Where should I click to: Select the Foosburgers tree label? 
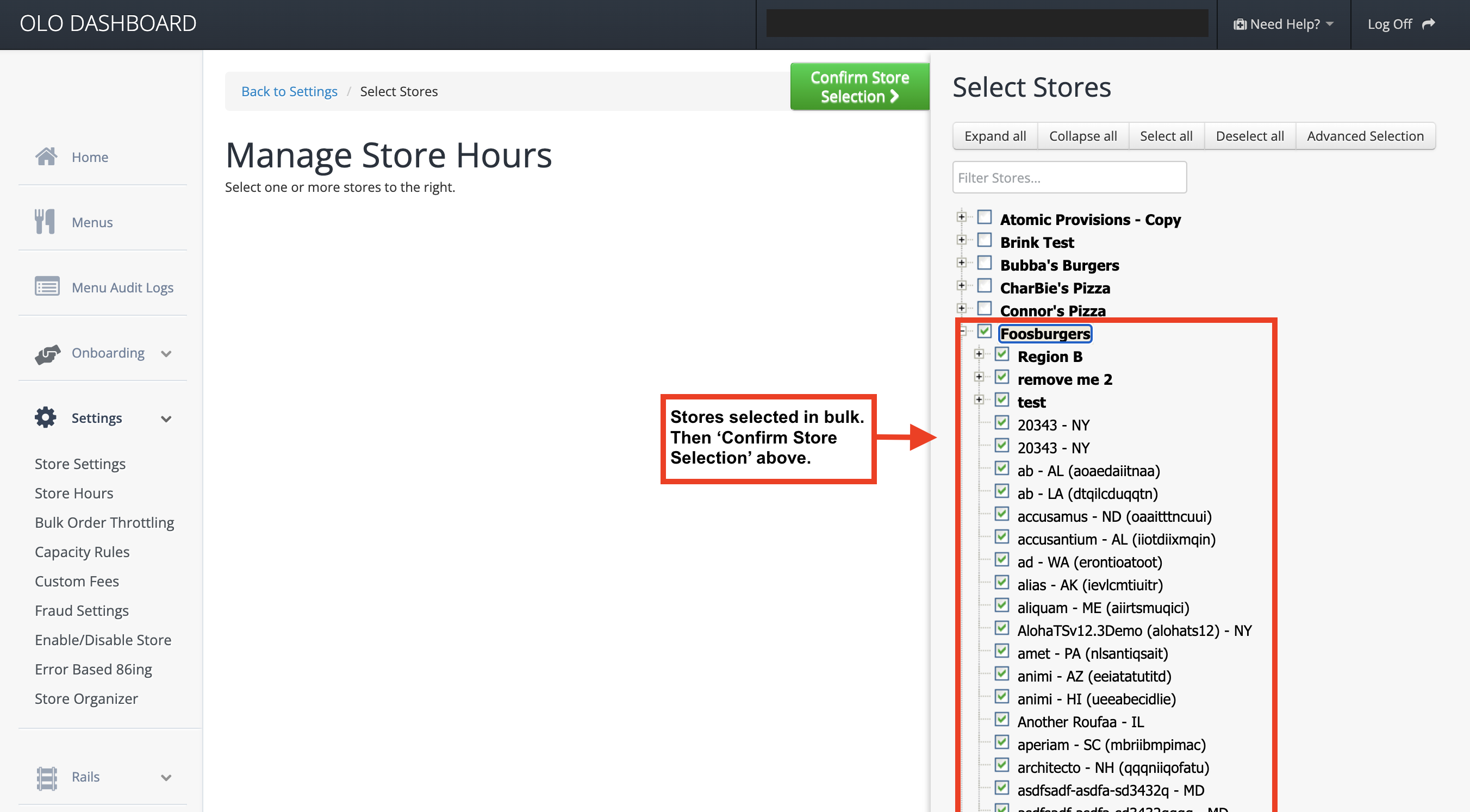point(1045,333)
